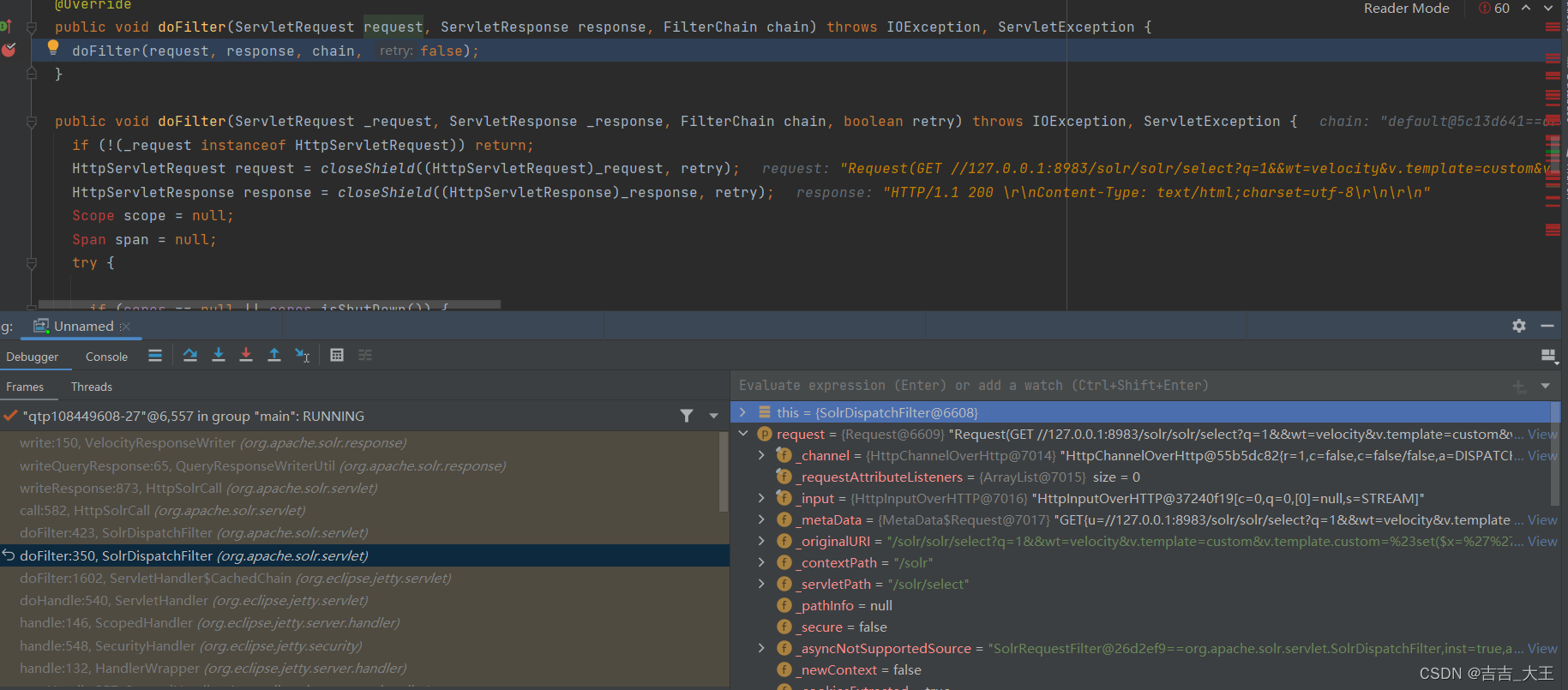Click the p parameter icon of request variable
The height and width of the screenshot is (690, 1568).
(765, 435)
